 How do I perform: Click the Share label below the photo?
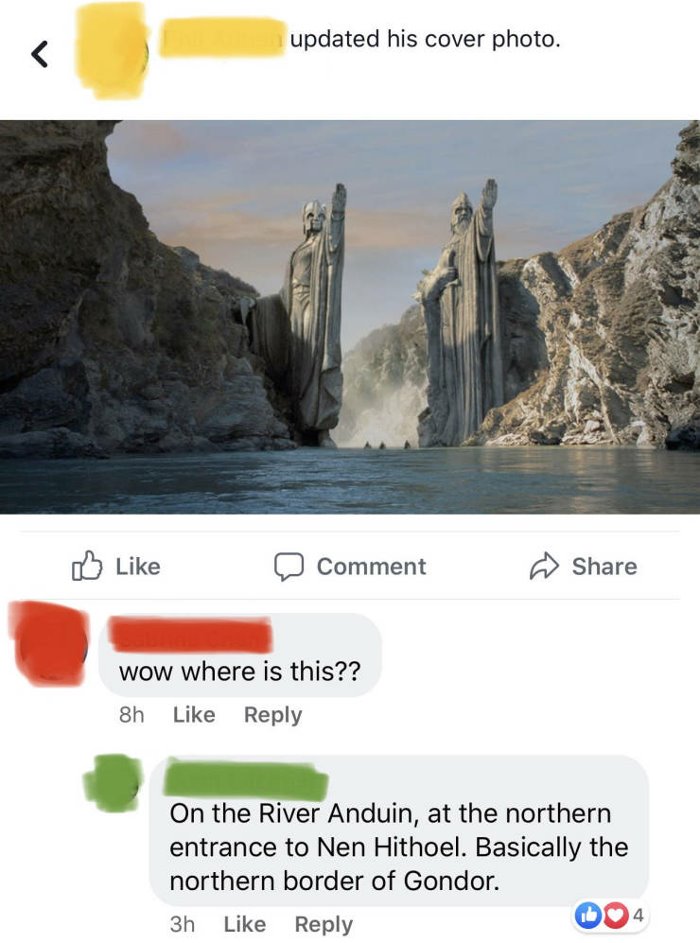coord(604,567)
